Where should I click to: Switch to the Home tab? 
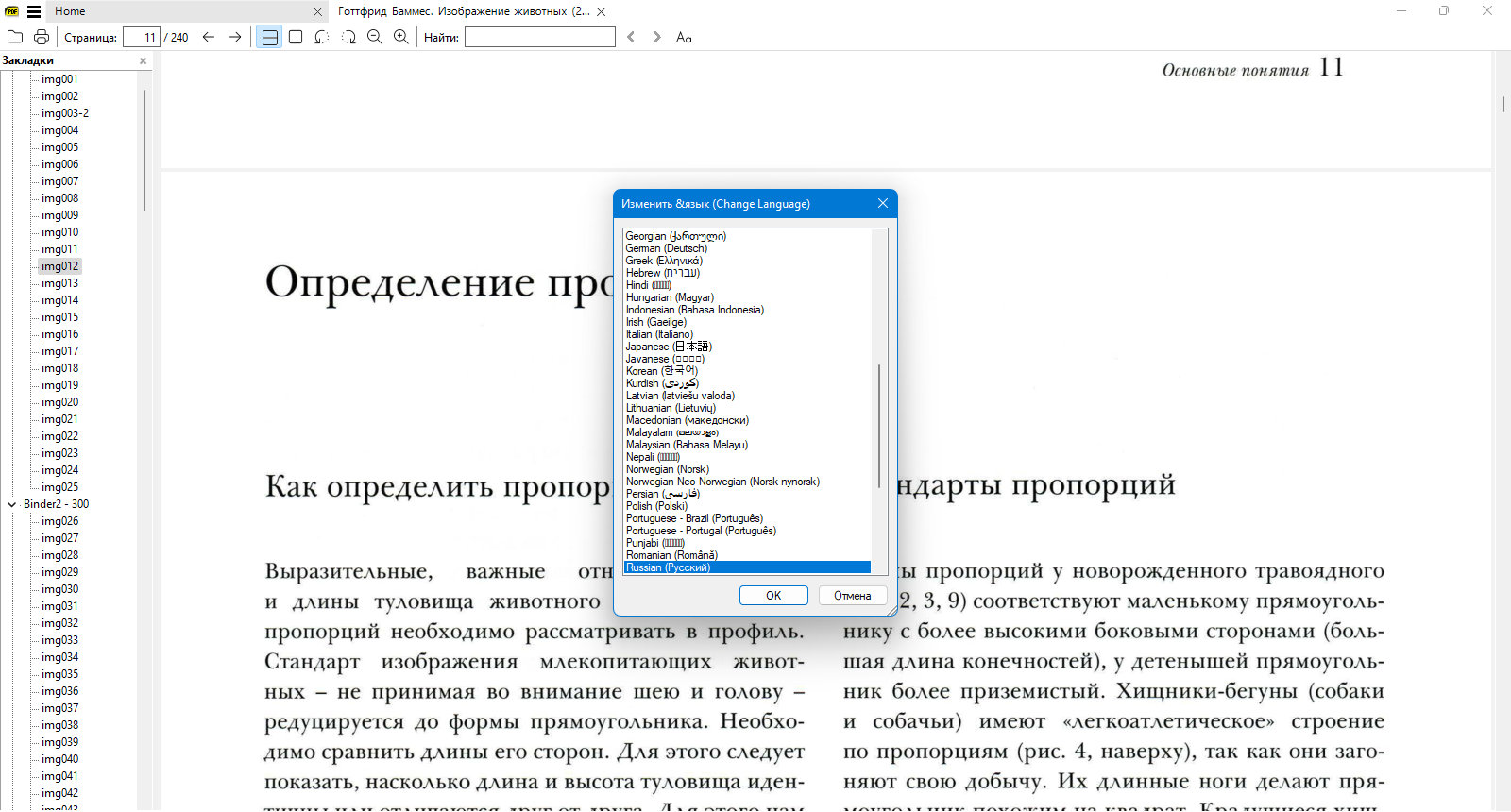pyautogui.click(x=70, y=11)
